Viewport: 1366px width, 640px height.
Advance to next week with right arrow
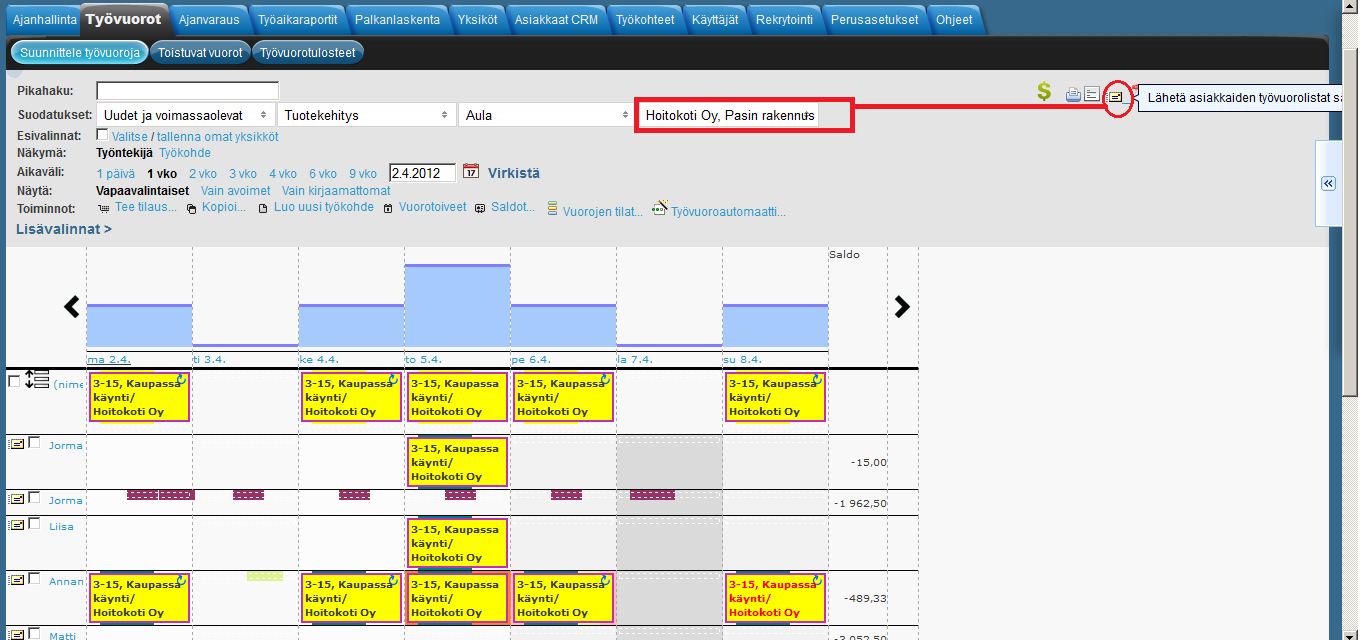coord(902,307)
